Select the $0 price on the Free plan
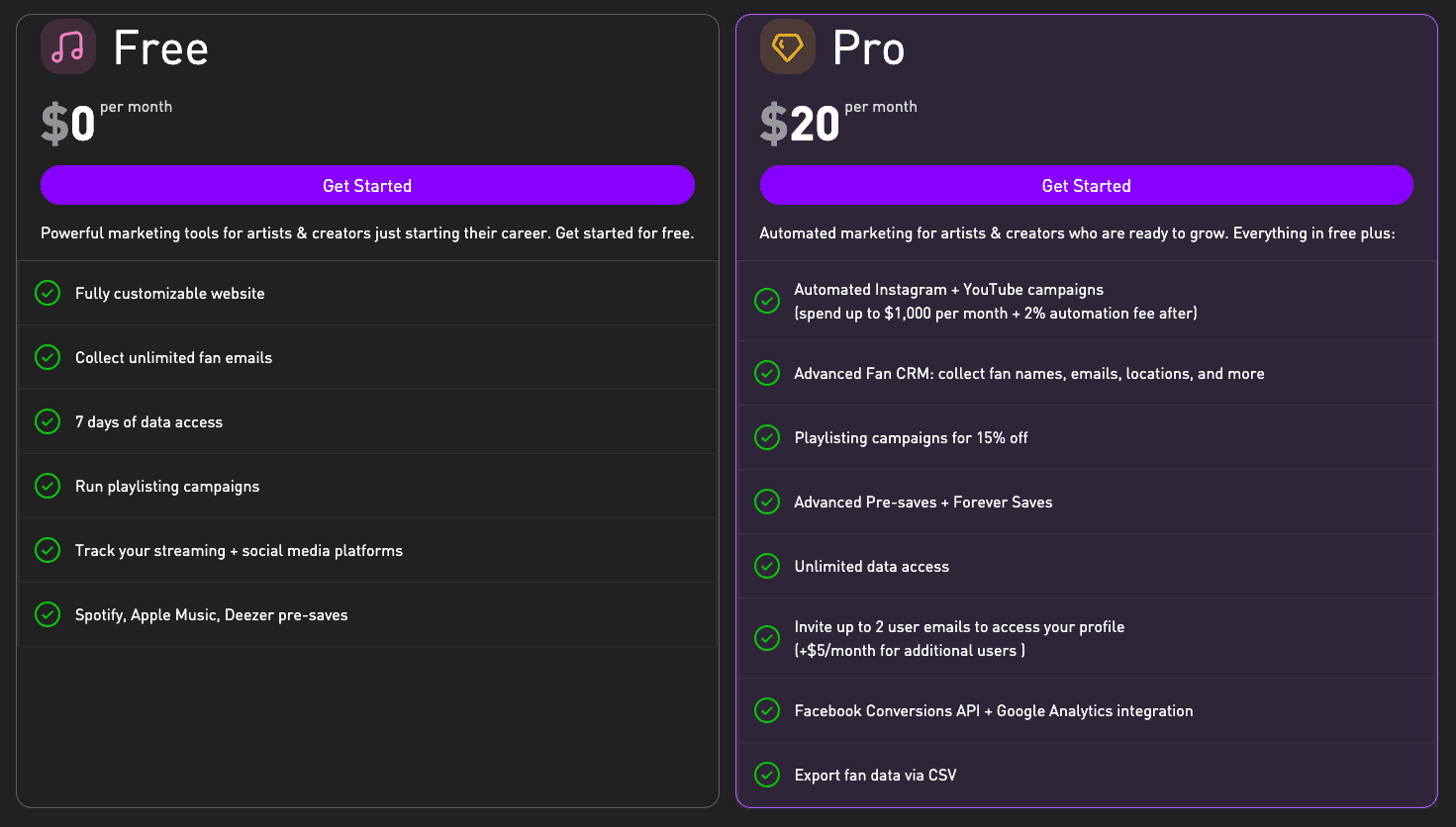The width and height of the screenshot is (1456, 827). (67, 121)
